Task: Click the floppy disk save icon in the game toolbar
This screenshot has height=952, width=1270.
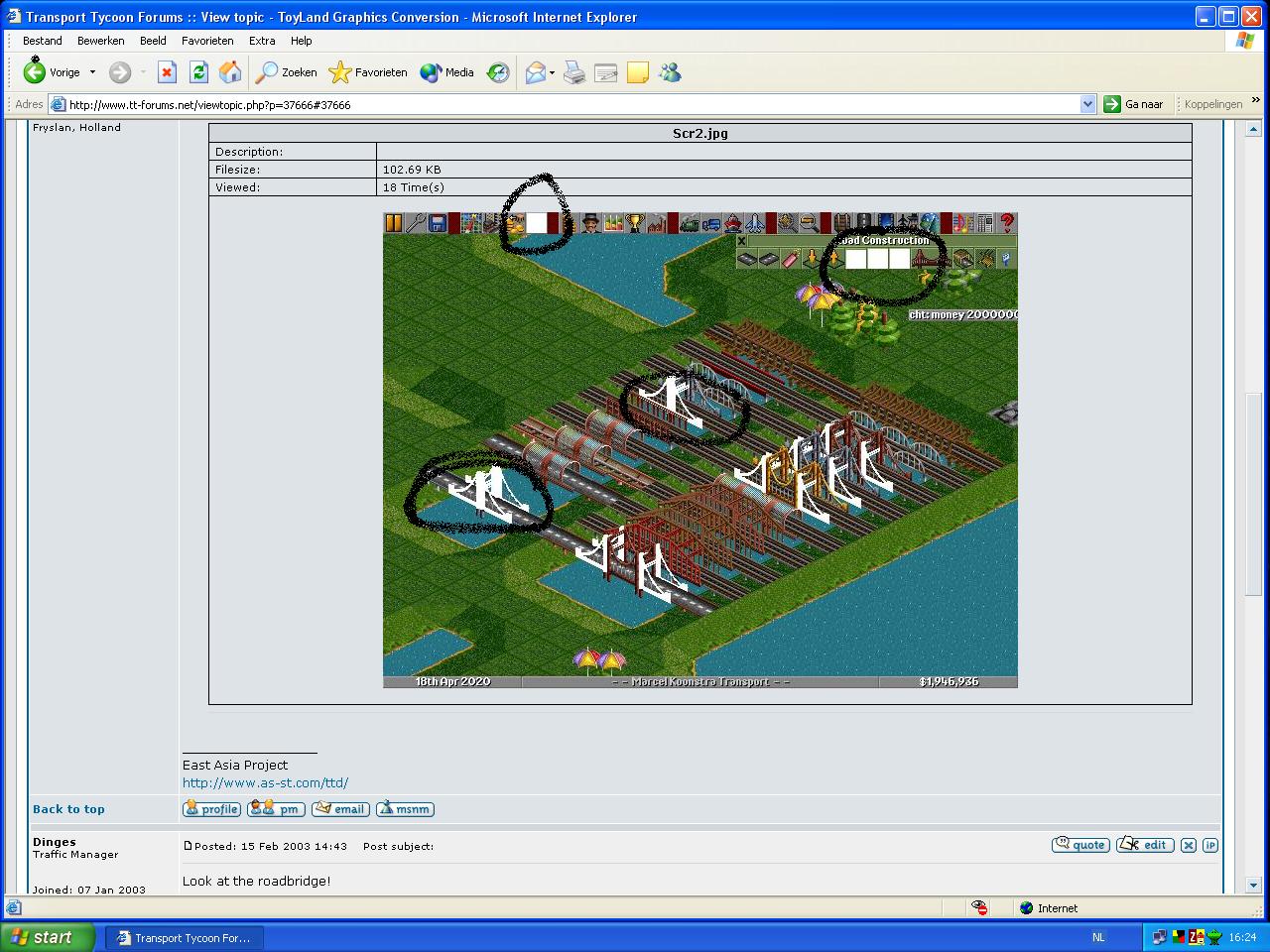Action: 438,223
